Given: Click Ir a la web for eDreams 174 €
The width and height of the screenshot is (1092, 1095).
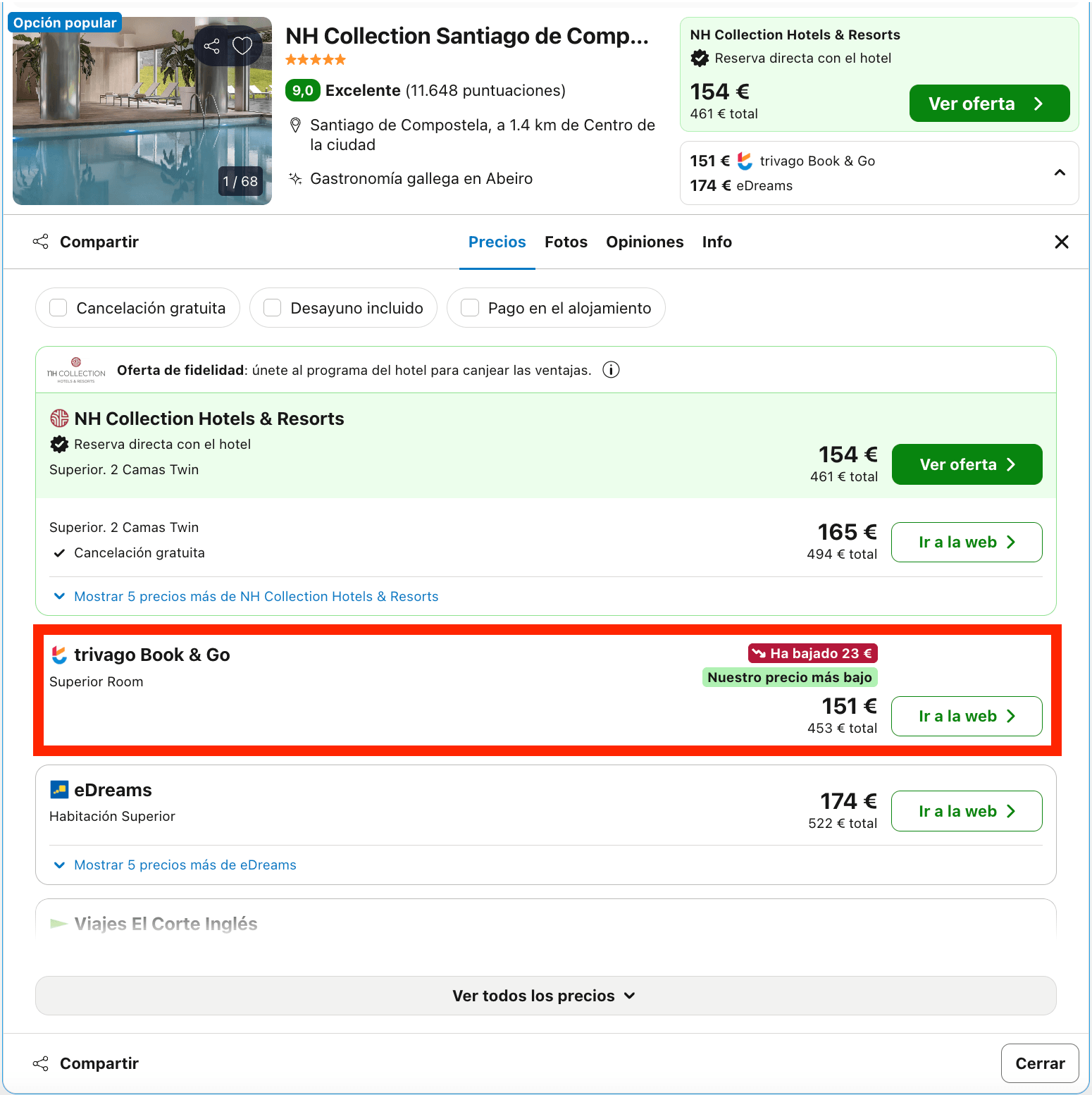Looking at the screenshot, I should coord(967,811).
